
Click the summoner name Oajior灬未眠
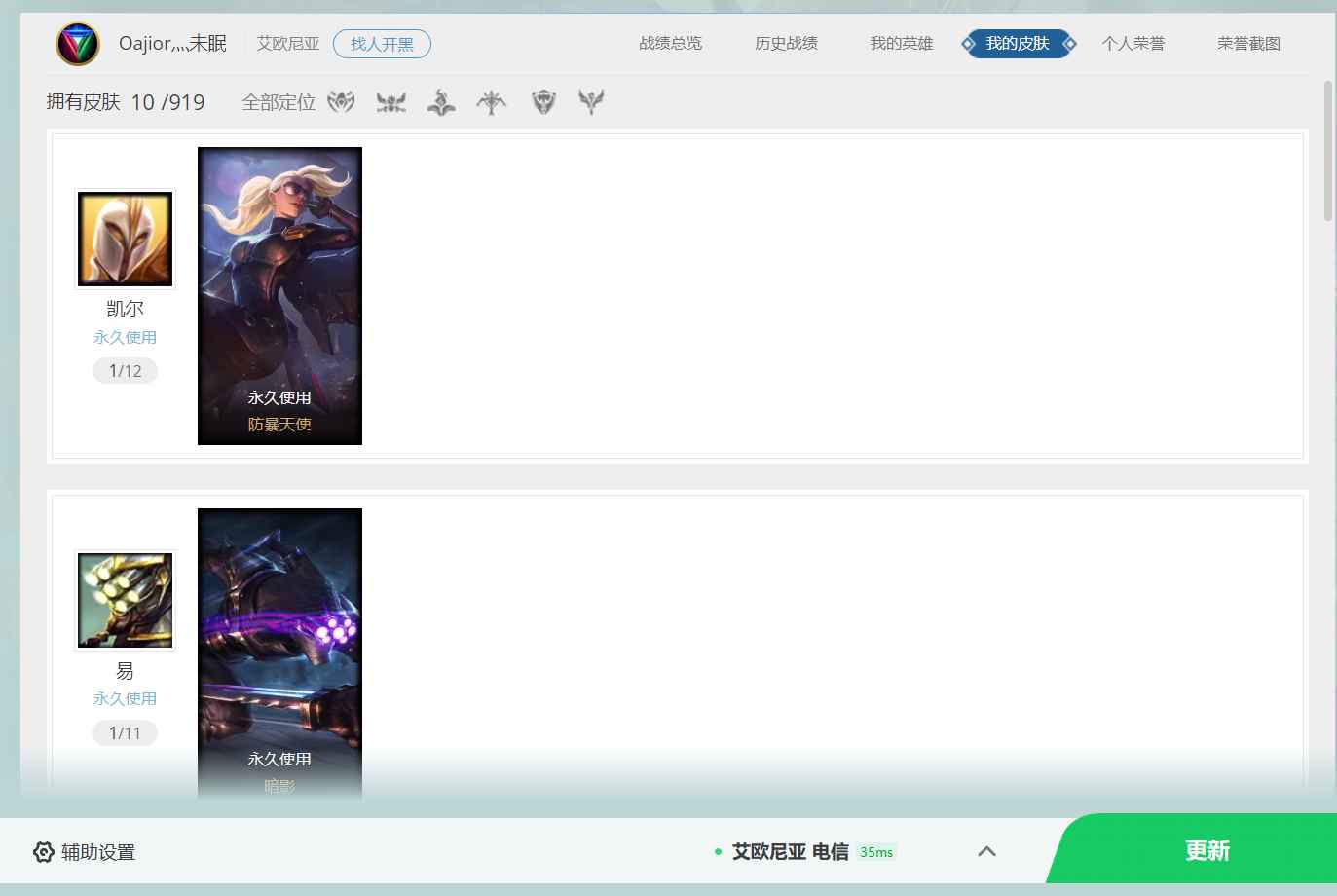(172, 44)
